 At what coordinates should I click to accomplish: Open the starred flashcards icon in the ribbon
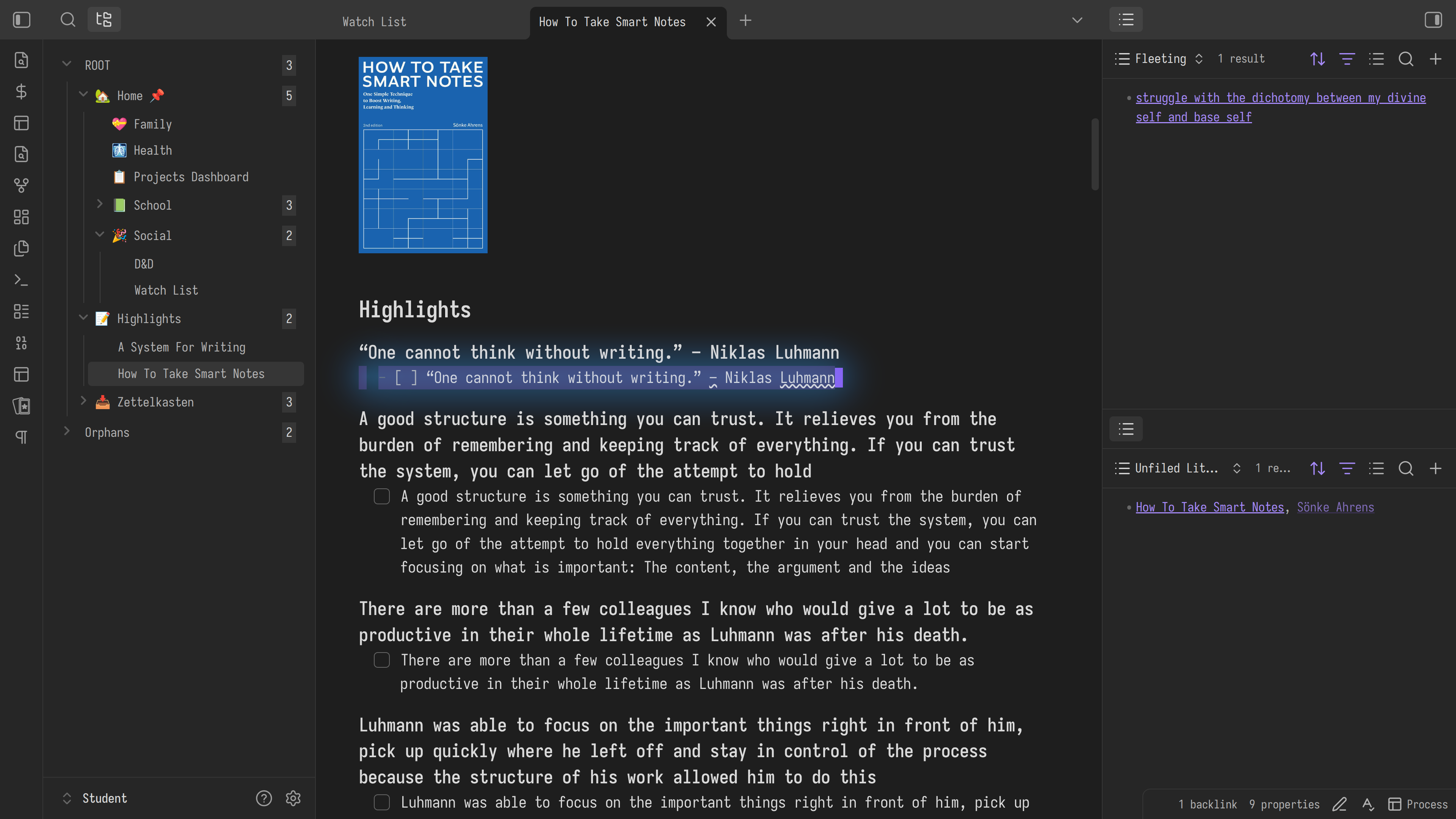pyautogui.click(x=22, y=406)
